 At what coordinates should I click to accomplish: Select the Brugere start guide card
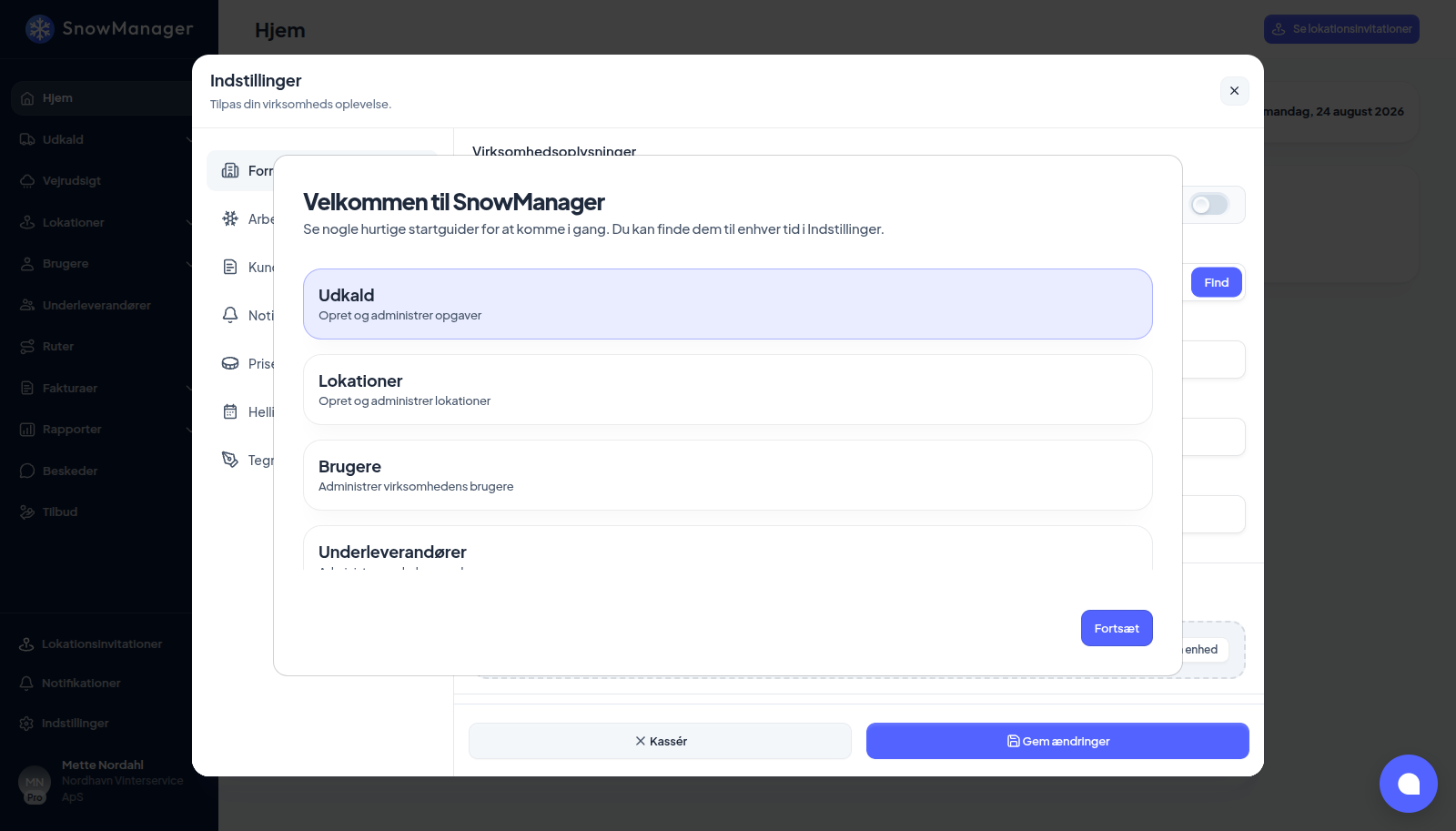click(728, 475)
